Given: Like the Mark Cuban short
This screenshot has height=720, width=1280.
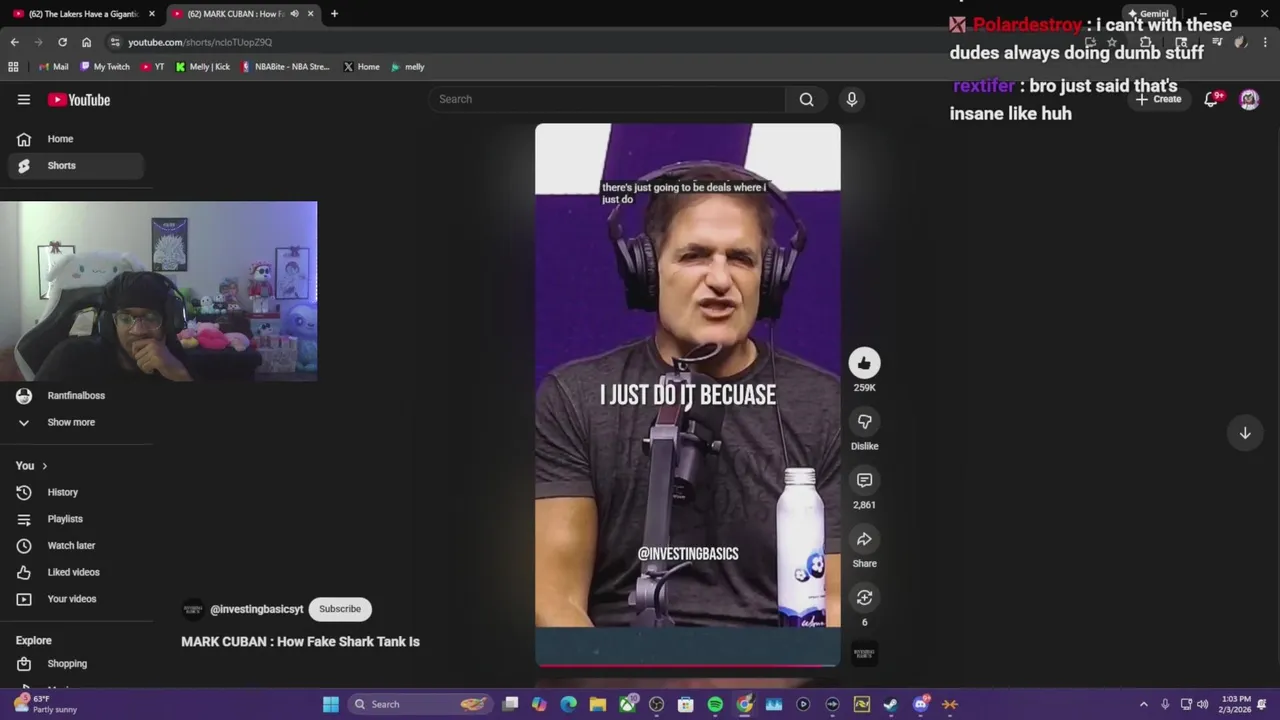Looking at the screenshot, I should point(864,363).
